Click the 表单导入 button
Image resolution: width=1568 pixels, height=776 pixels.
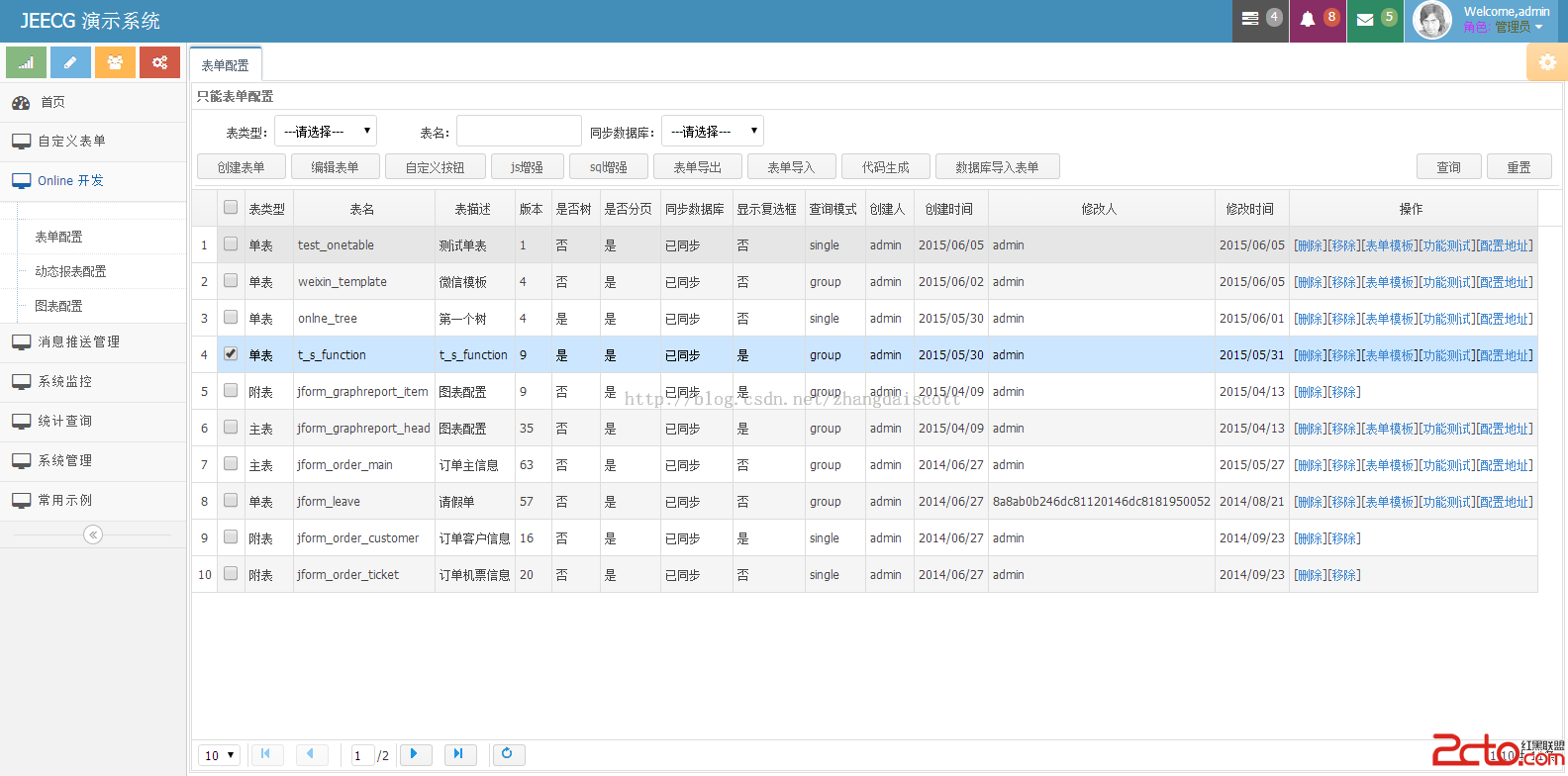[792, 166]
